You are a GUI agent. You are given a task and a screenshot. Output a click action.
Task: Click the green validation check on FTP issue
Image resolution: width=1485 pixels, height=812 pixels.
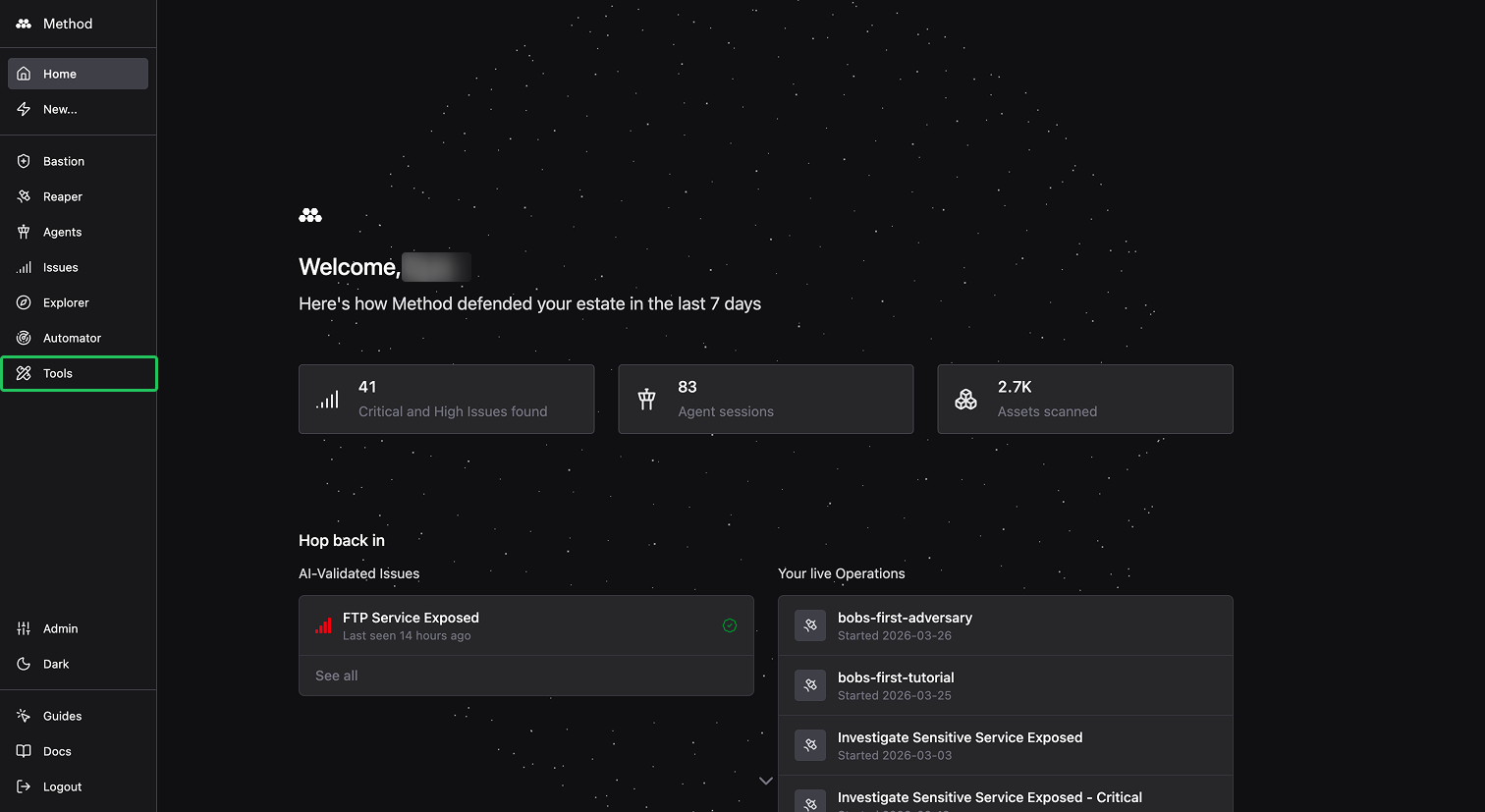coord(730,625)
